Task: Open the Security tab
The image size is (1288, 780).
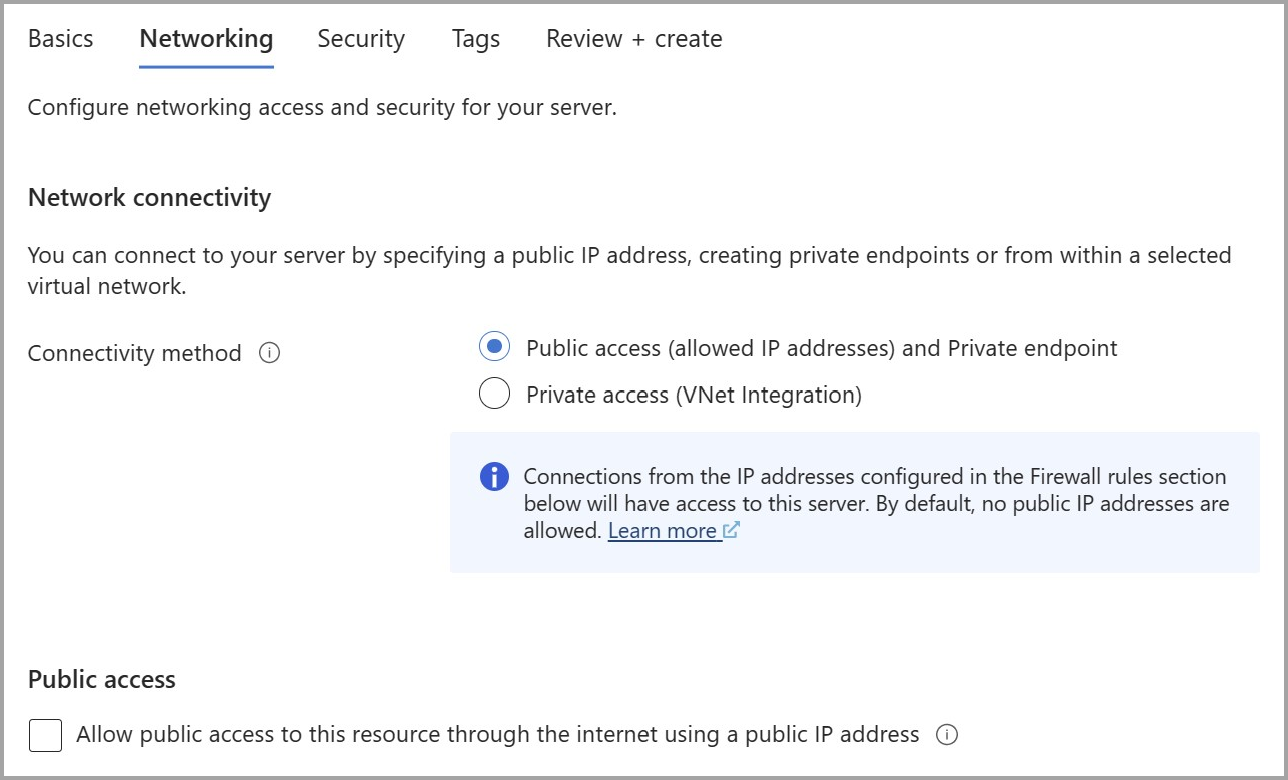Action: point(361,39)
